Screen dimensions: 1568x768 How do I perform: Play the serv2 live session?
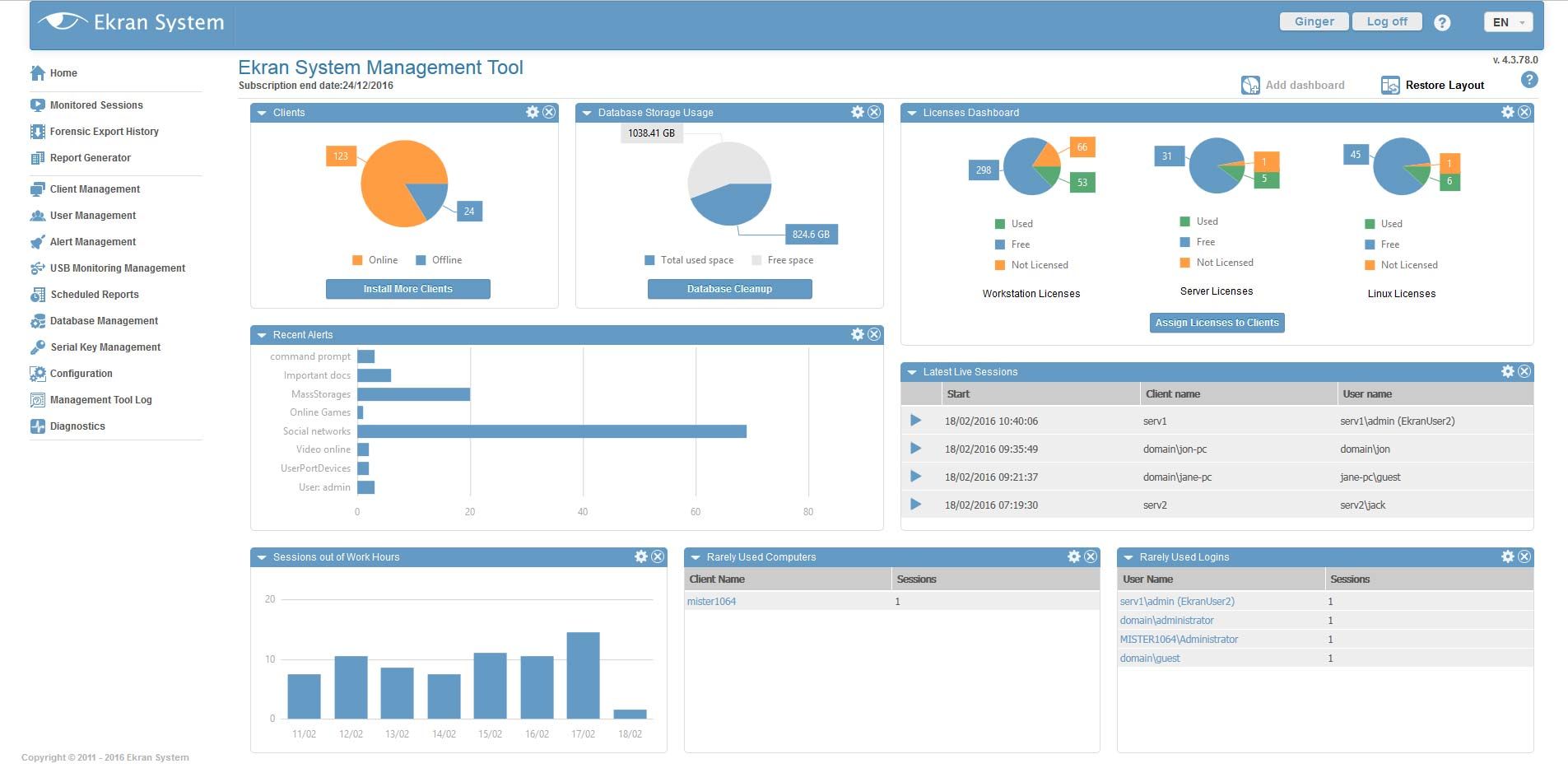point(915,505)
